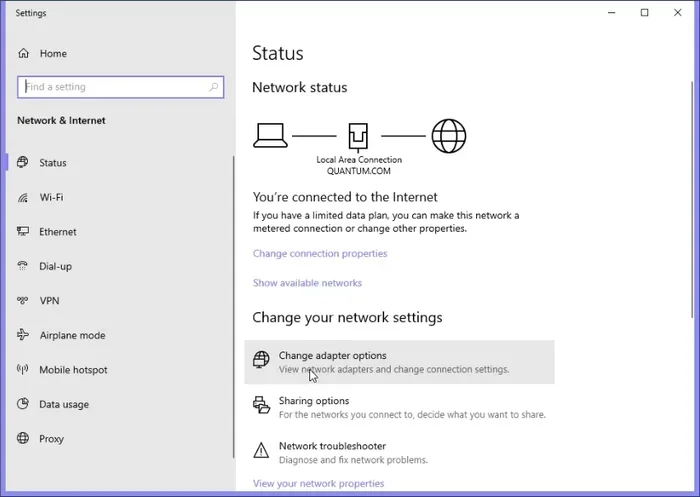Click the main page vertical scrollbar
This screenshot has width=700, height=497.
(x=692, y=200)
